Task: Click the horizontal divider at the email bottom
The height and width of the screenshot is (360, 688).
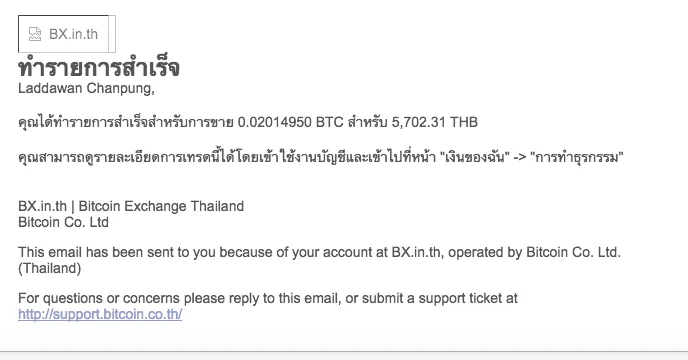Action: [344, 351]
